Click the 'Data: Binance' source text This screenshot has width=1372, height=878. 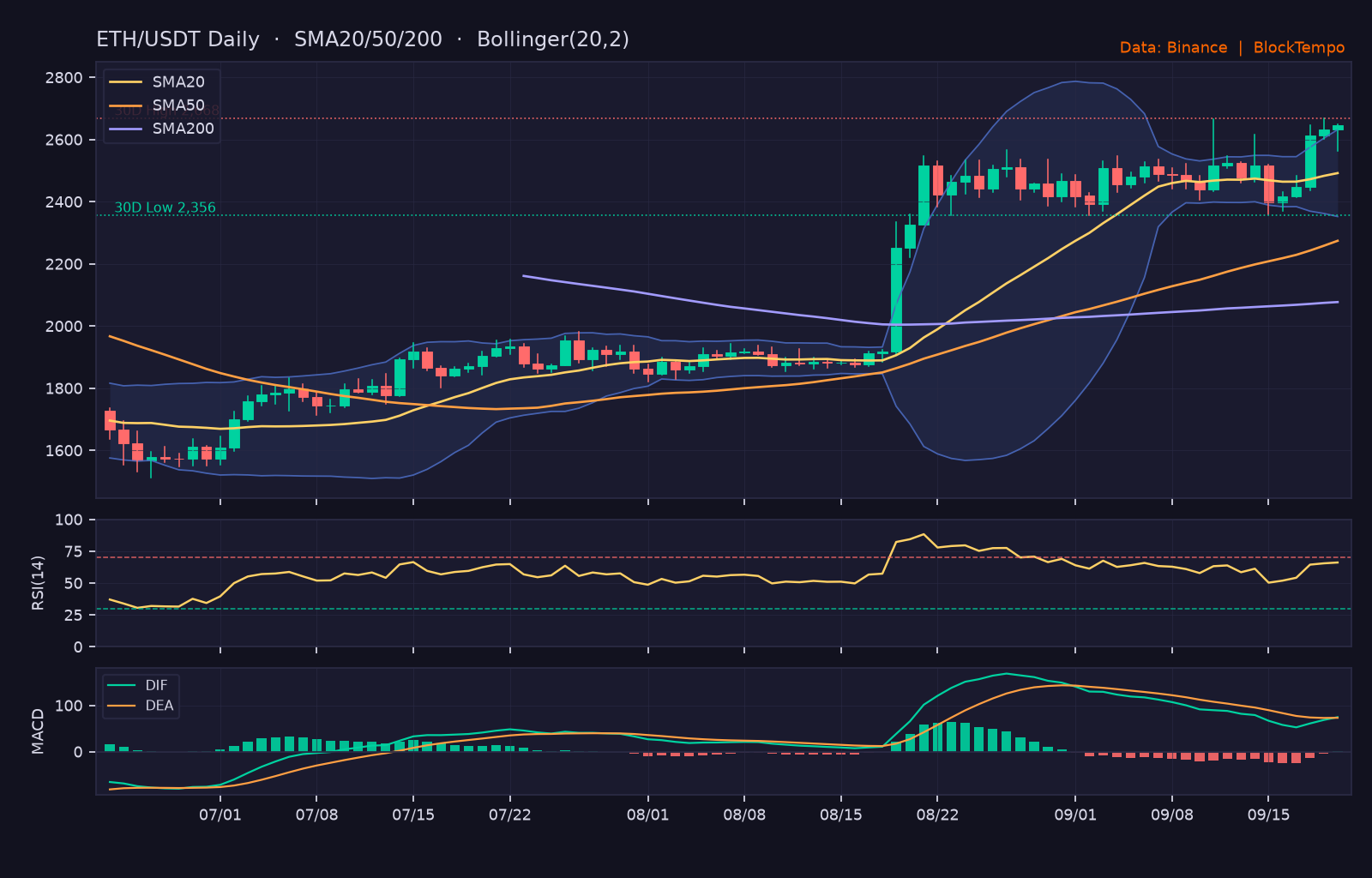pos(1173,48)
